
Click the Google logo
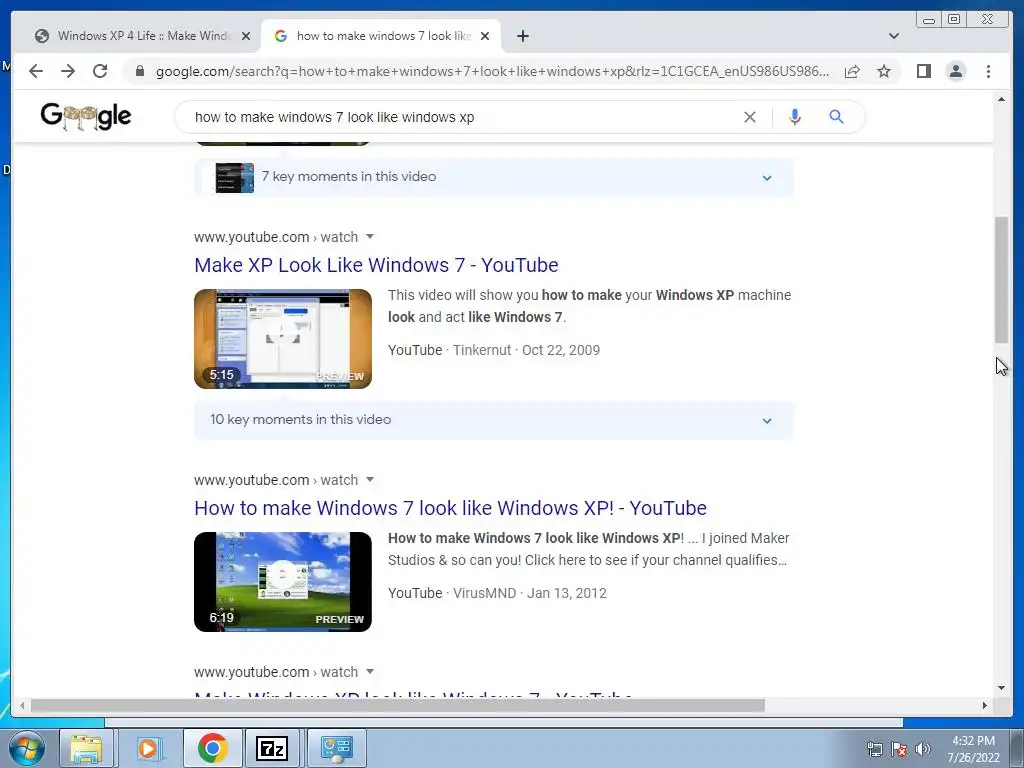tap(86, 116)
